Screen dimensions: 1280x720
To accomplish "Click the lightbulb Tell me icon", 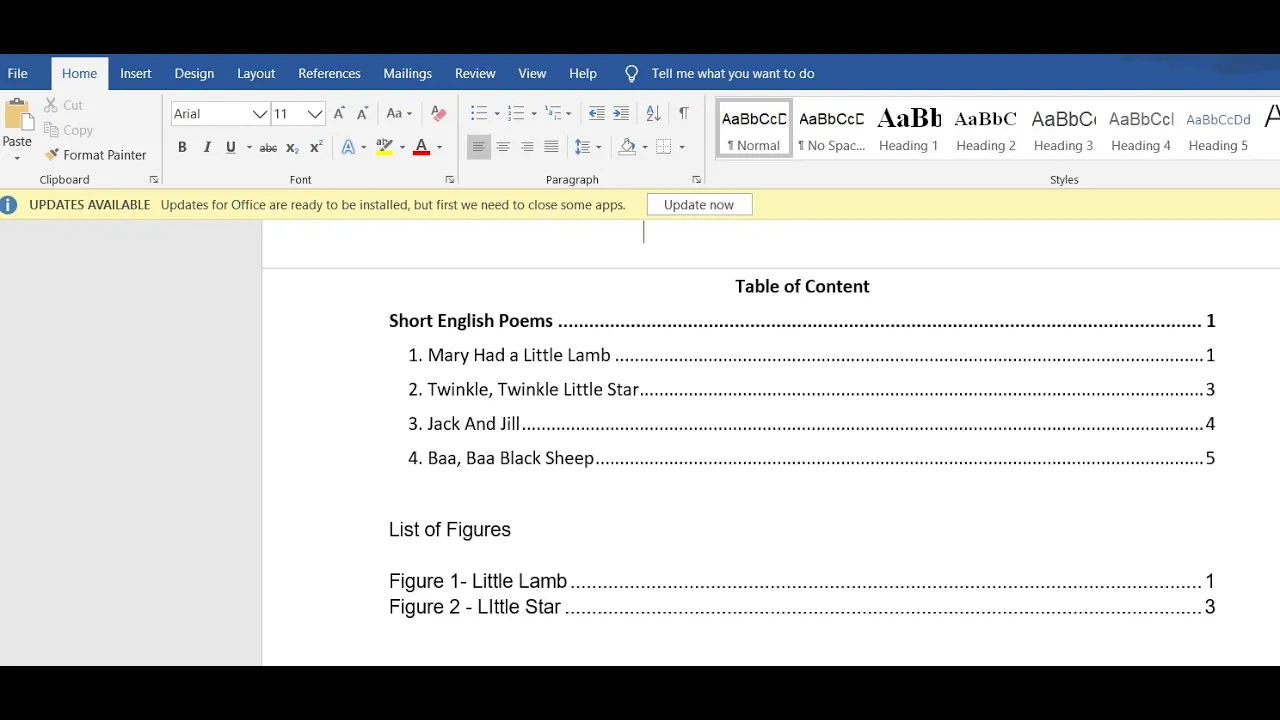I will [x=631, y=73].
